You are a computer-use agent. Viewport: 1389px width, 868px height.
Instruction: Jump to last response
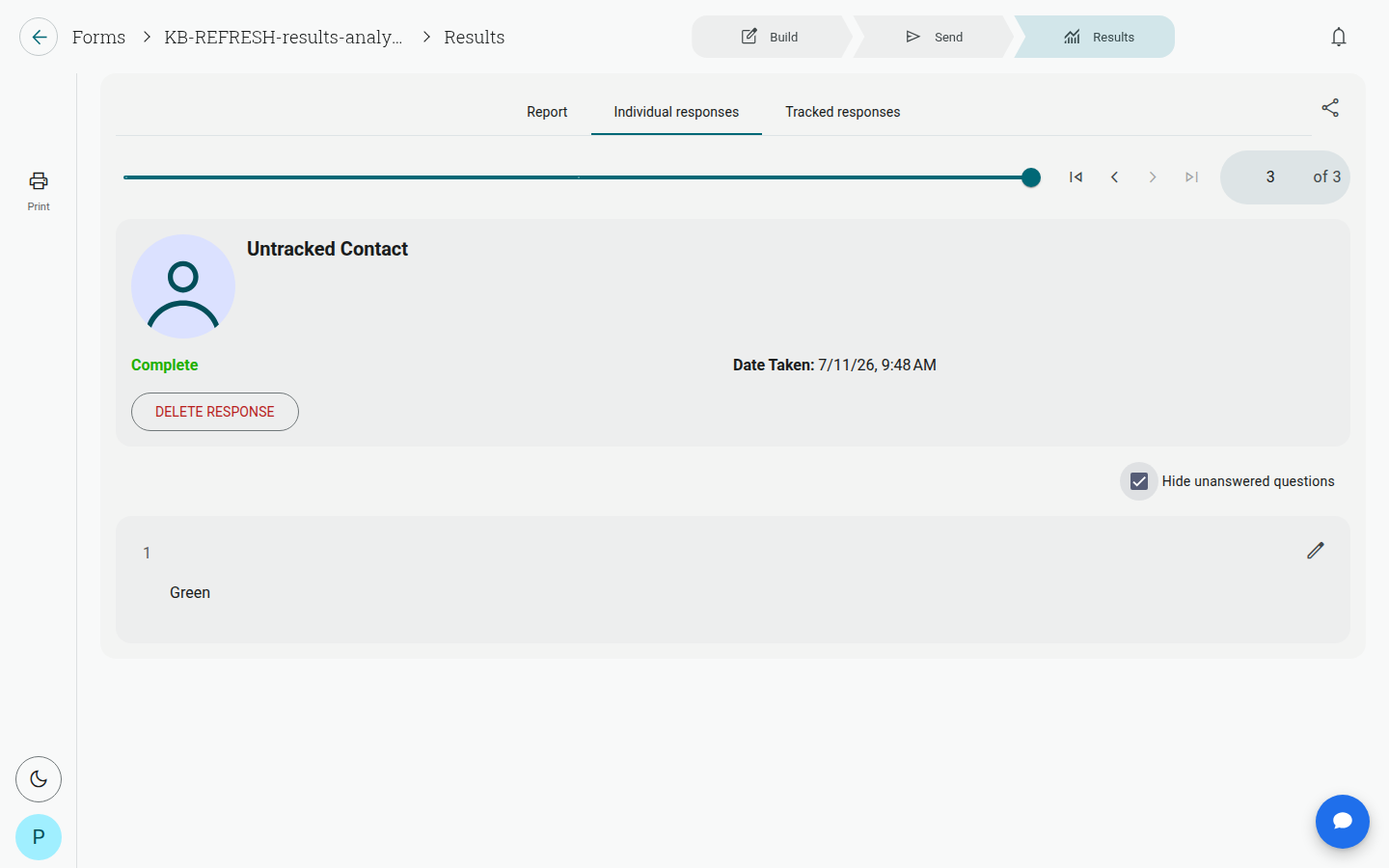[x=1191, y=177]
